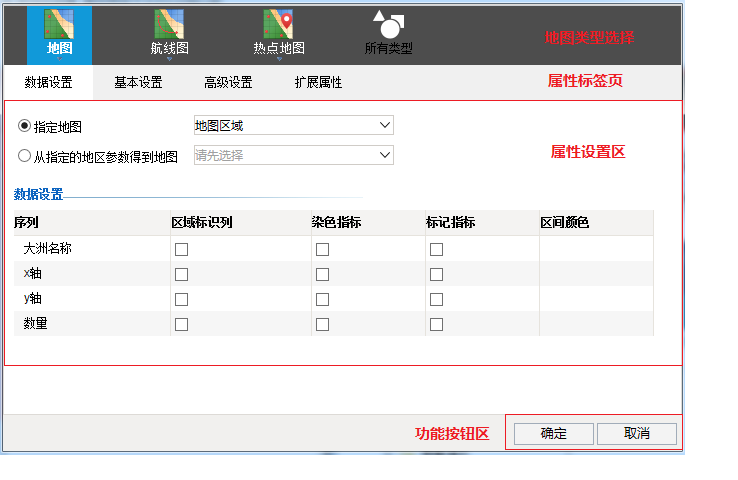The image size is (738, 480).
Task: Switch to the 数据设置 tab
Action: pos(48,82)
